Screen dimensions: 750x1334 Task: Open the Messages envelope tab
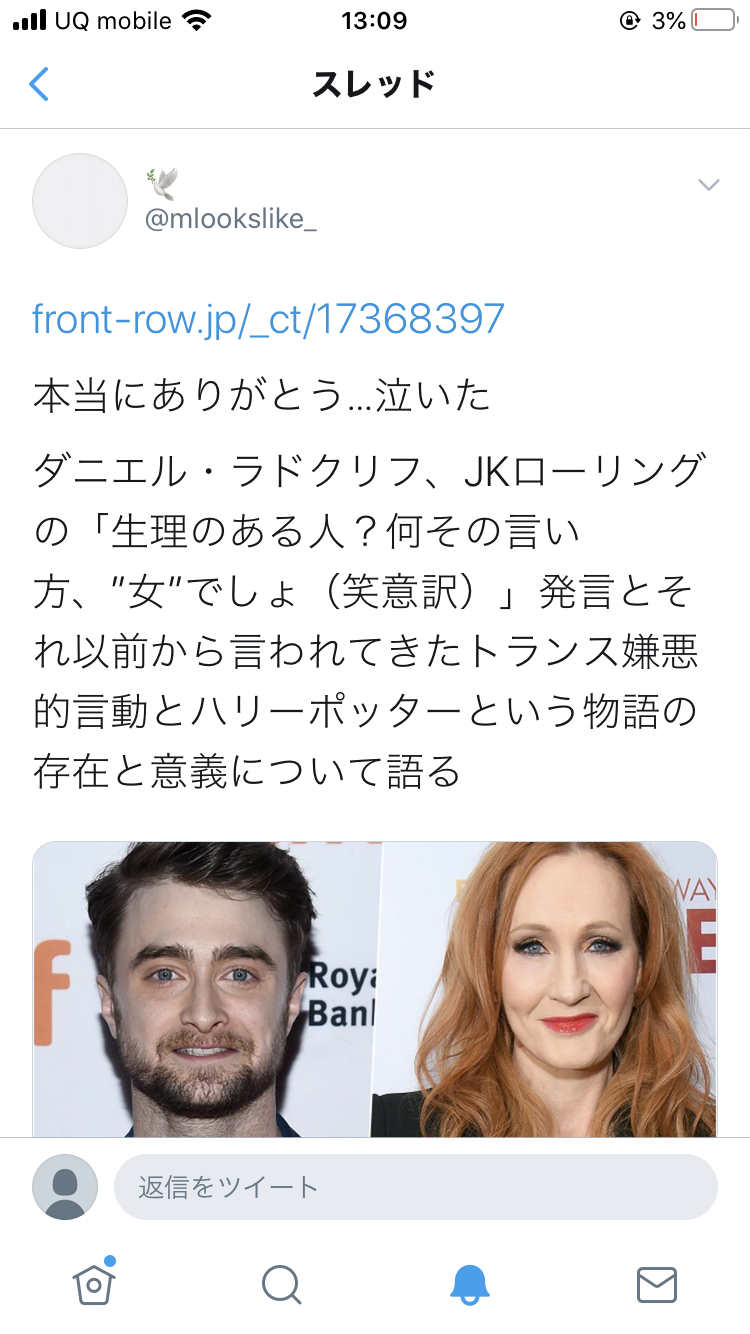657,1284
